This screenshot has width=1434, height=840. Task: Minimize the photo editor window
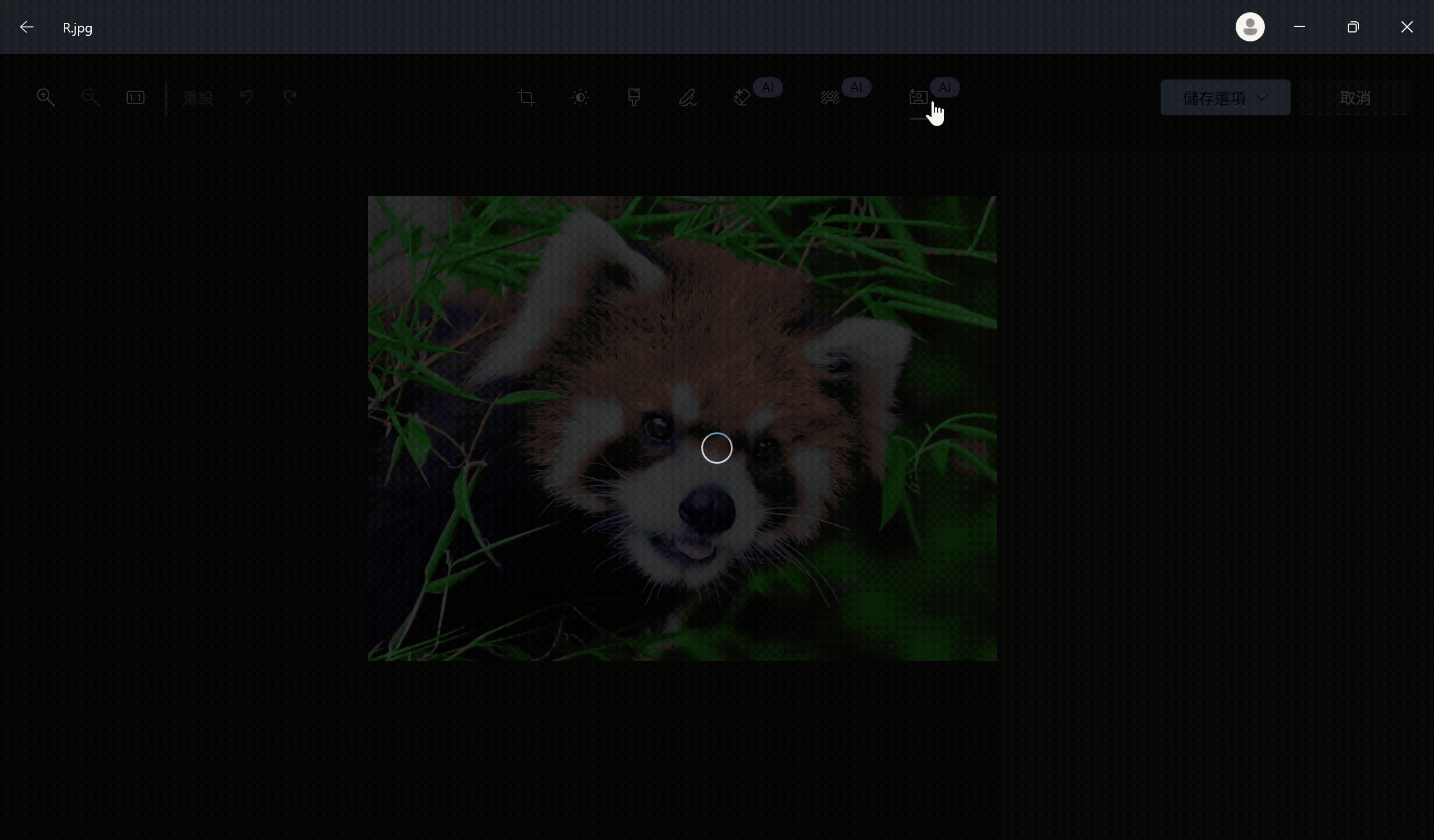point(1299,27)
